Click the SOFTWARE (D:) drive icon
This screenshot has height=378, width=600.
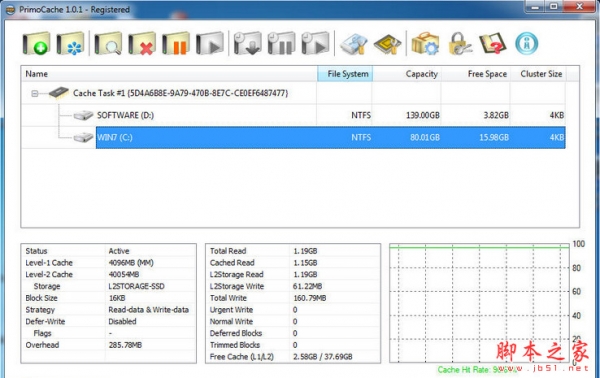point(83,115)
